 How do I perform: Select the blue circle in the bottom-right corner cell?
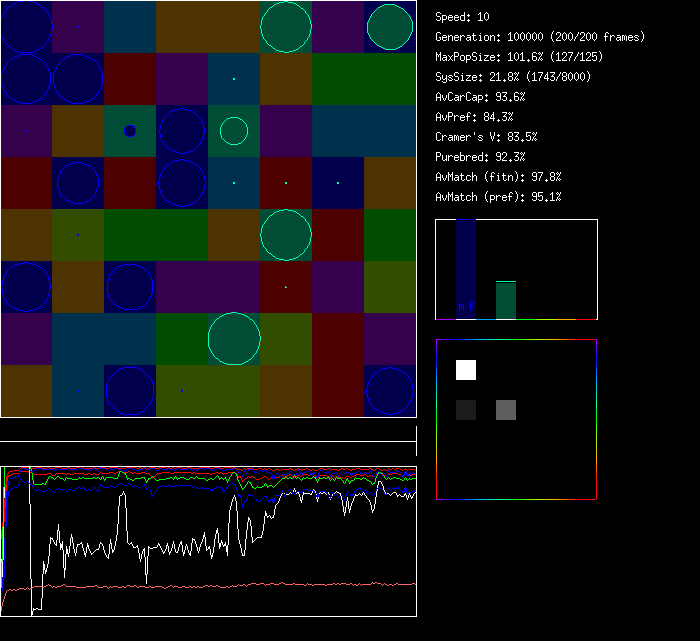click(x=390, y=391)
